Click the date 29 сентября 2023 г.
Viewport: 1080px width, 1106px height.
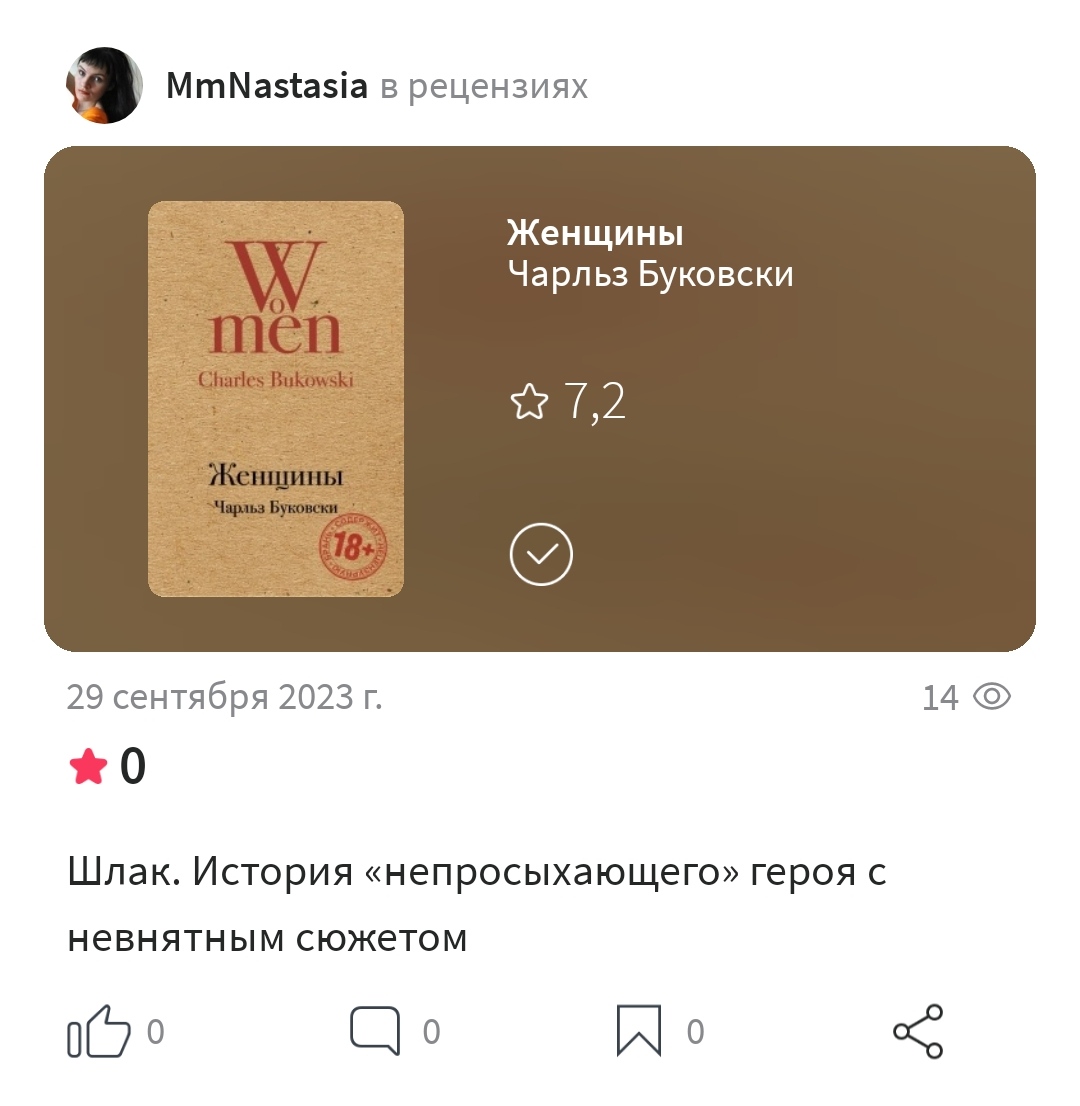click(x=224, y=697)
